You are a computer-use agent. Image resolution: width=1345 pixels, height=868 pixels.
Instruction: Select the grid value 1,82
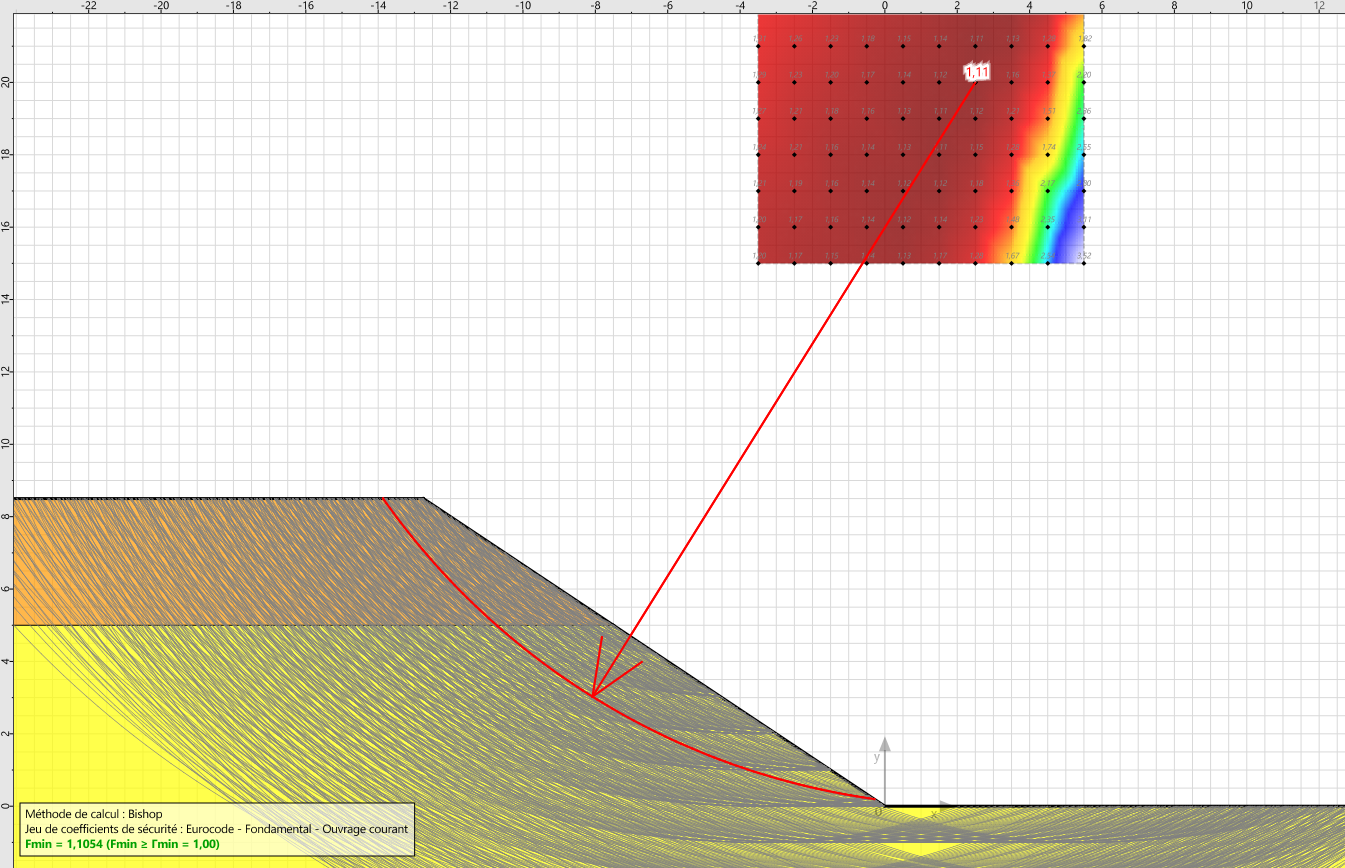coord(1085,39)
